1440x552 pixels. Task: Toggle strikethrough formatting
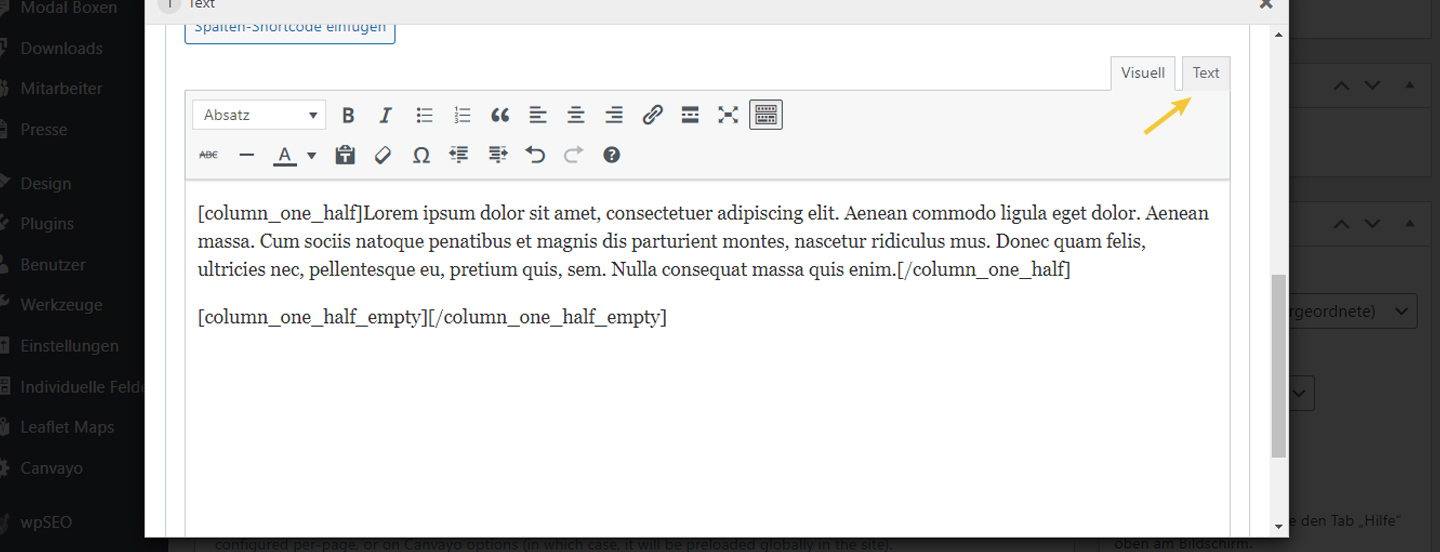tap(208, 155)
